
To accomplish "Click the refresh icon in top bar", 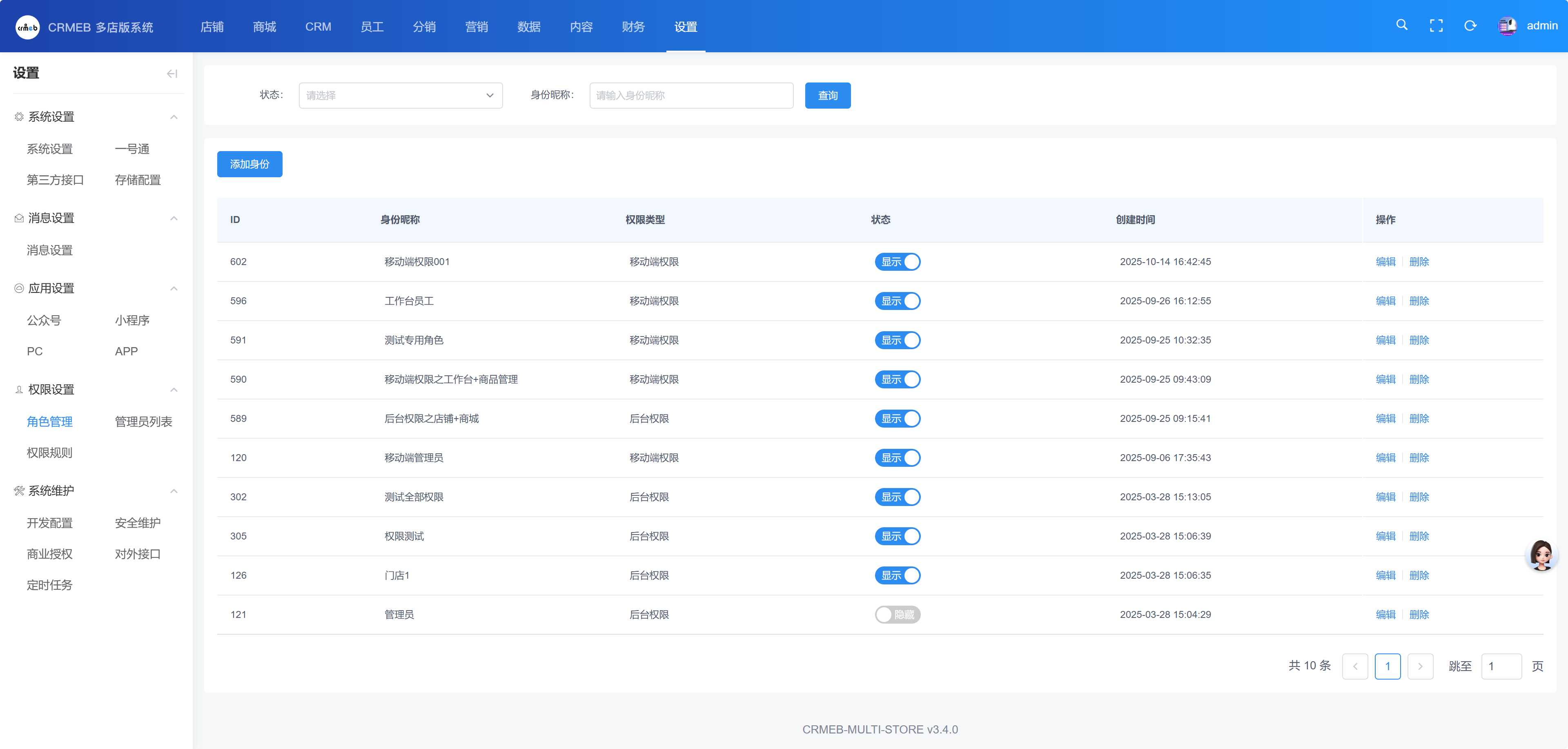I will (x=1470, y=26).
